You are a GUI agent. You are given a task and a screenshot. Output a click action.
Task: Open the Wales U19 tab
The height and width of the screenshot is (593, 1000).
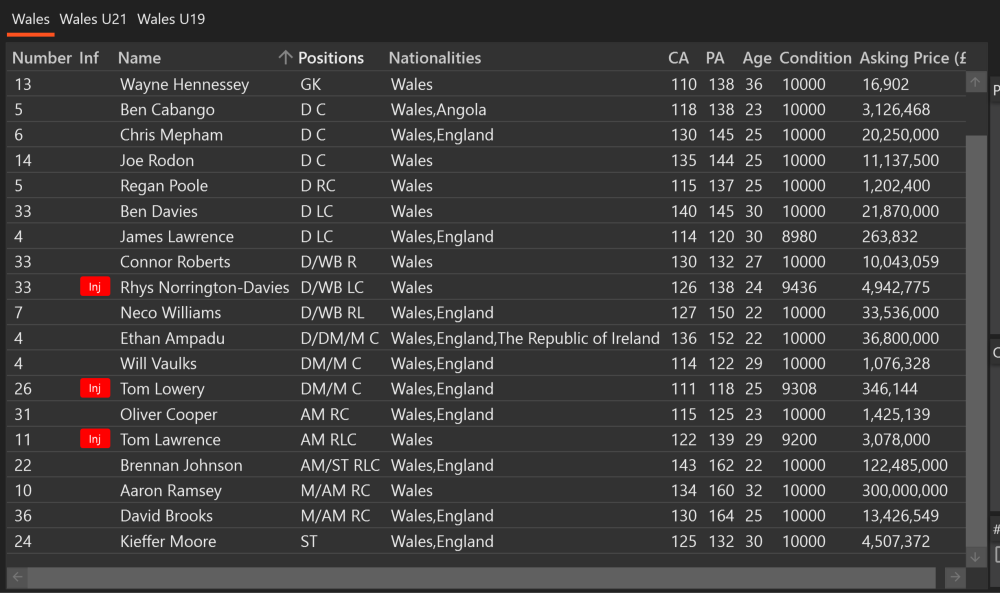point(171,19)
